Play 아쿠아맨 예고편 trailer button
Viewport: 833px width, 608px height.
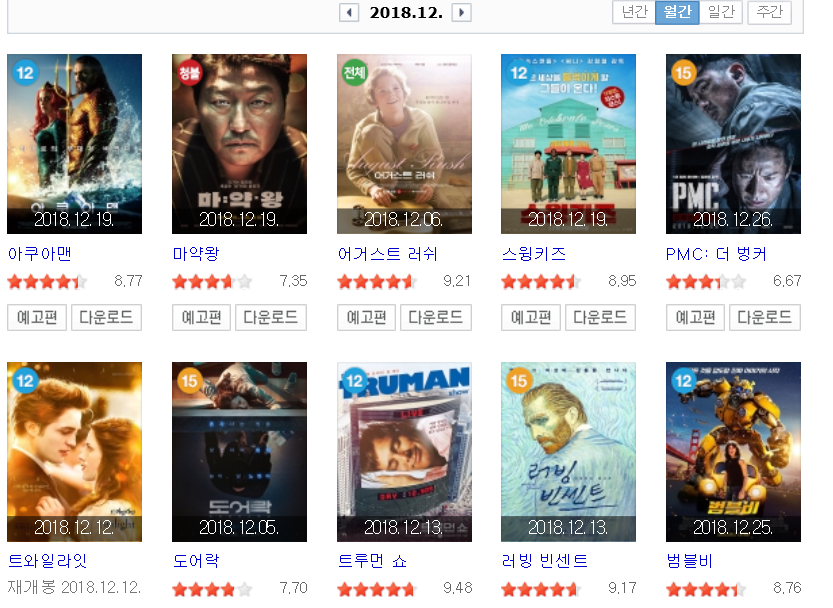37,317
